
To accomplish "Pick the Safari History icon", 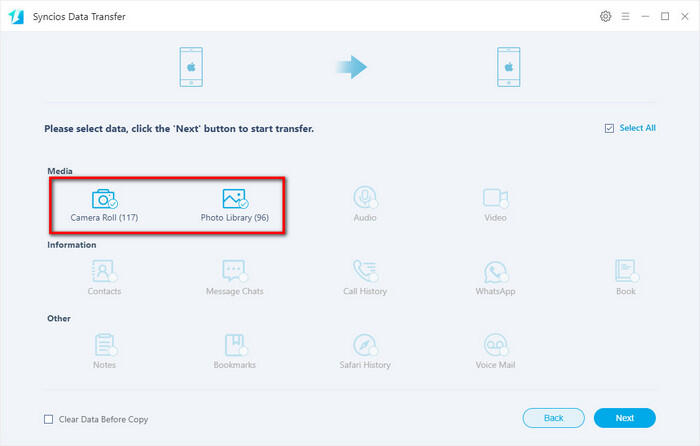I will (365, 345).
